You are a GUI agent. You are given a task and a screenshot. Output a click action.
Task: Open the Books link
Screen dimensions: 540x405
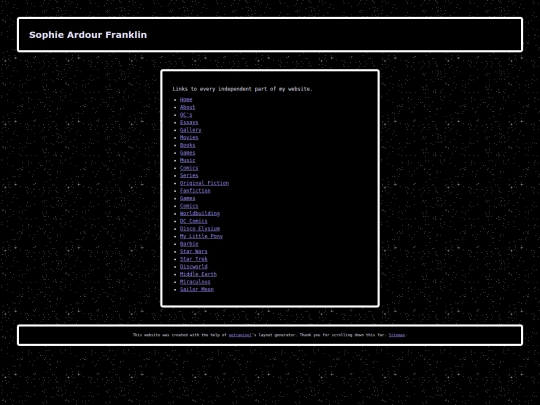click(x=187, y=145)
